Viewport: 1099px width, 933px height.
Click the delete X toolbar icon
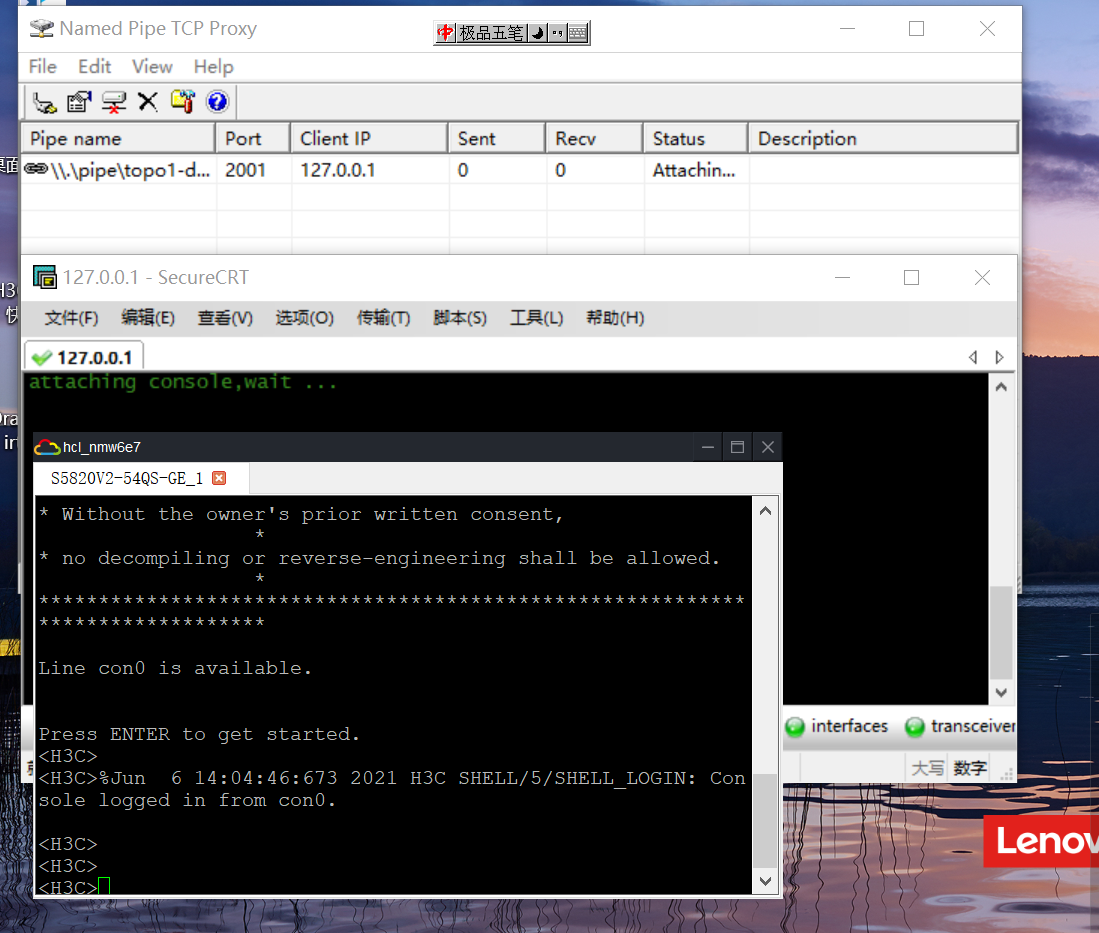point(148,102)
